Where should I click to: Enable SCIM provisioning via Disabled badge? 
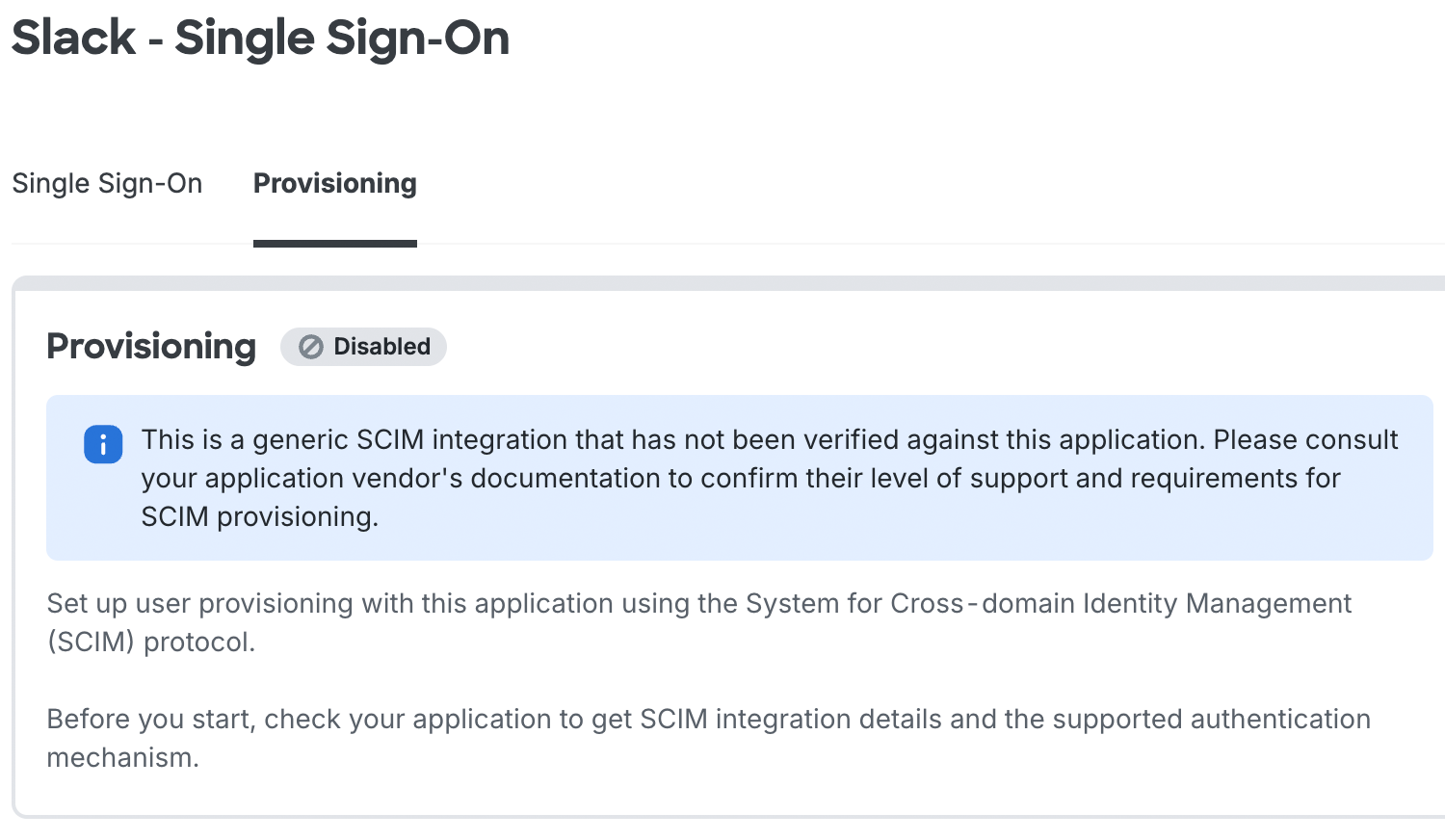click(x=363, y=347)
